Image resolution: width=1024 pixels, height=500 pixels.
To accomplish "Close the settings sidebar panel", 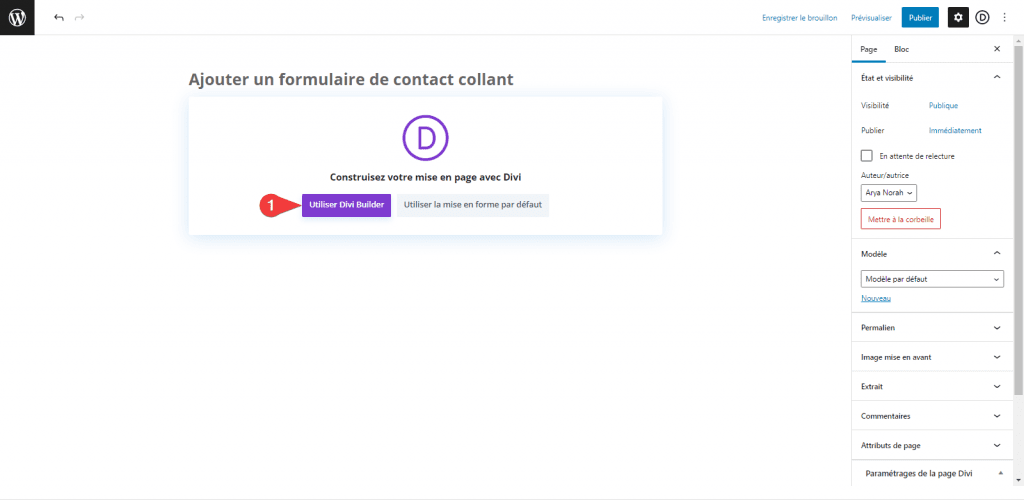I will (997, 49).
